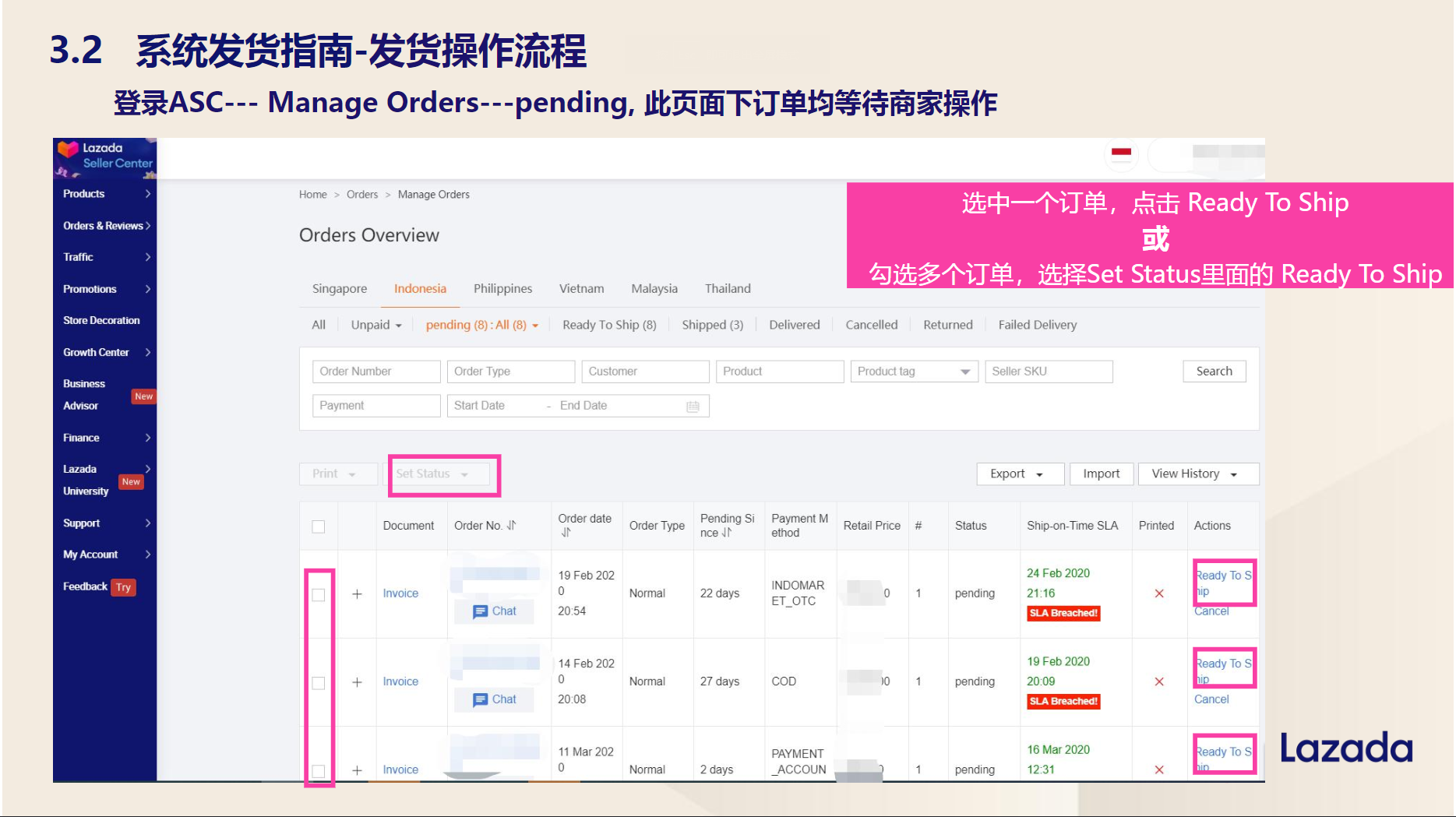Tick the checkbox for the 14 Feb order
Image resolution: width=1456 pixels, height=817 pixels.
(x=318, y=683)
